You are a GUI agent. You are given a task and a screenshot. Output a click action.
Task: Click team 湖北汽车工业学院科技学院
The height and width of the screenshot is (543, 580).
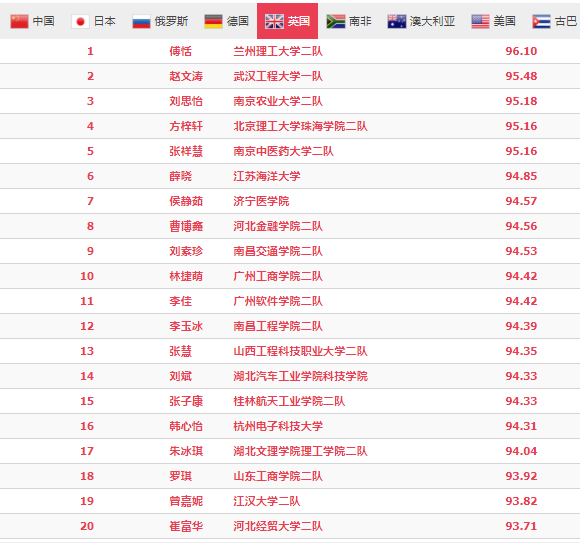300,376
